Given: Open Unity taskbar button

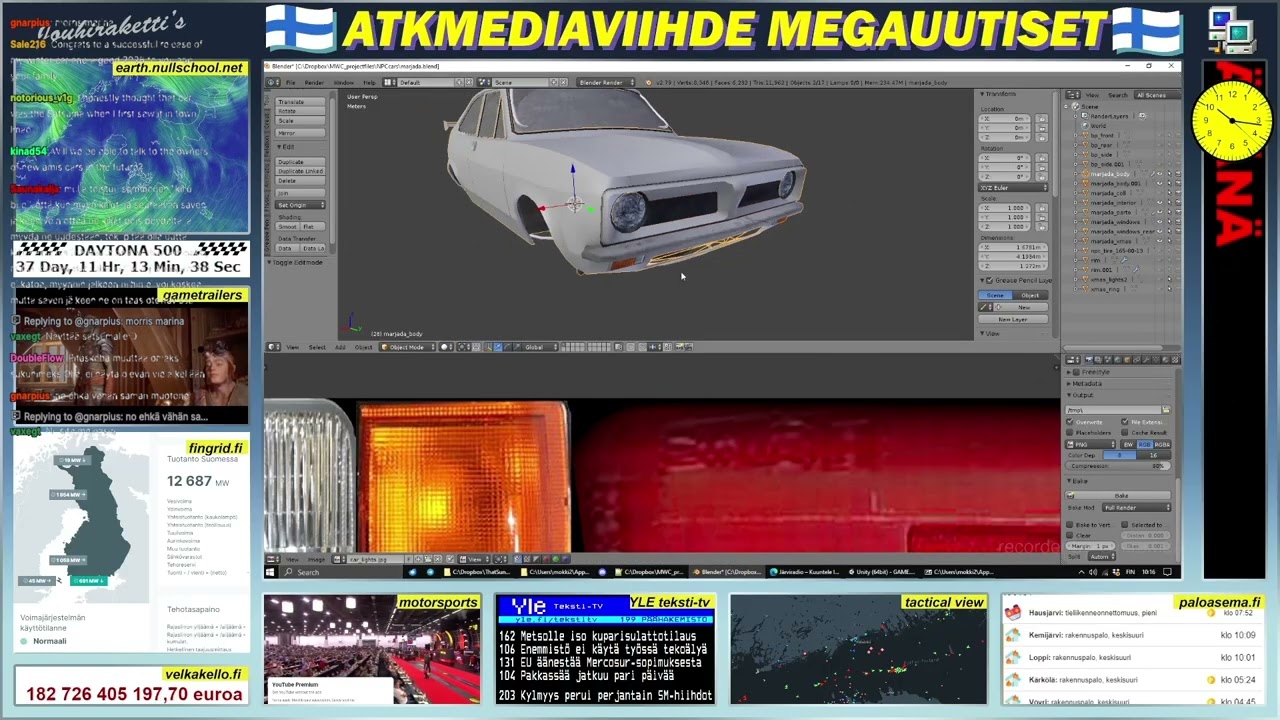Looking at the screenshot, I should tap(884, 572).
